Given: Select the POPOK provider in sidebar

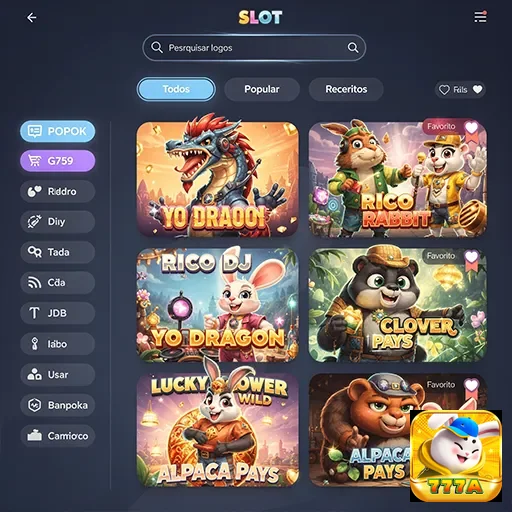Looking at the screenshot, I should click(58, 131).
